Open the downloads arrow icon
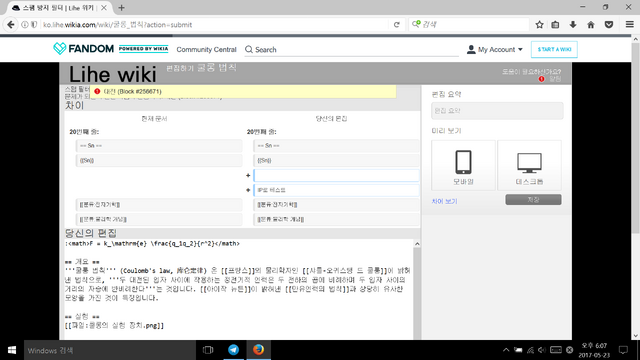This screenshot has height=360, width=640. 573,24
